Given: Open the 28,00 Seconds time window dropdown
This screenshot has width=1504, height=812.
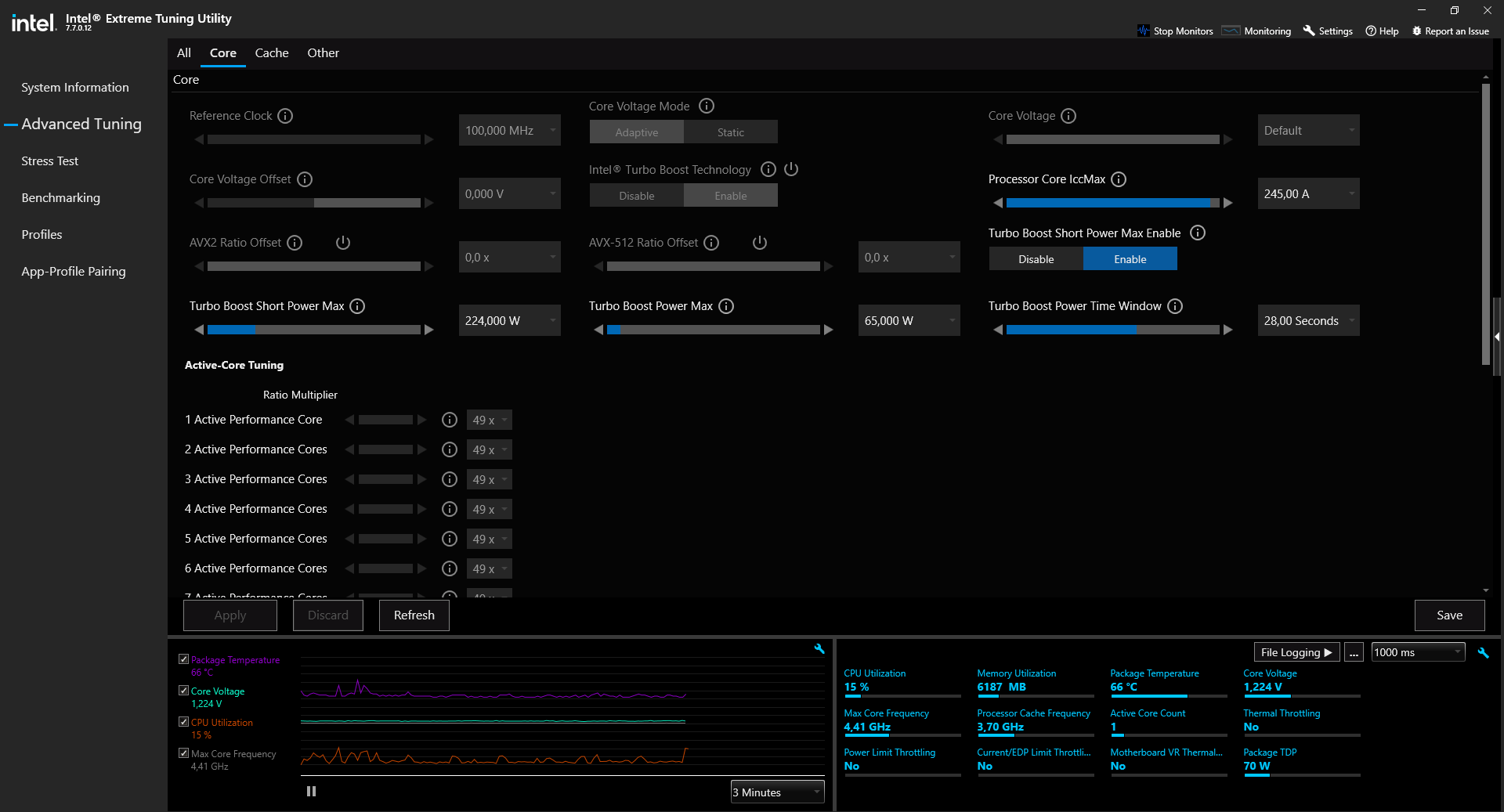Looking at the screenshot, I should coord(1309,321).
